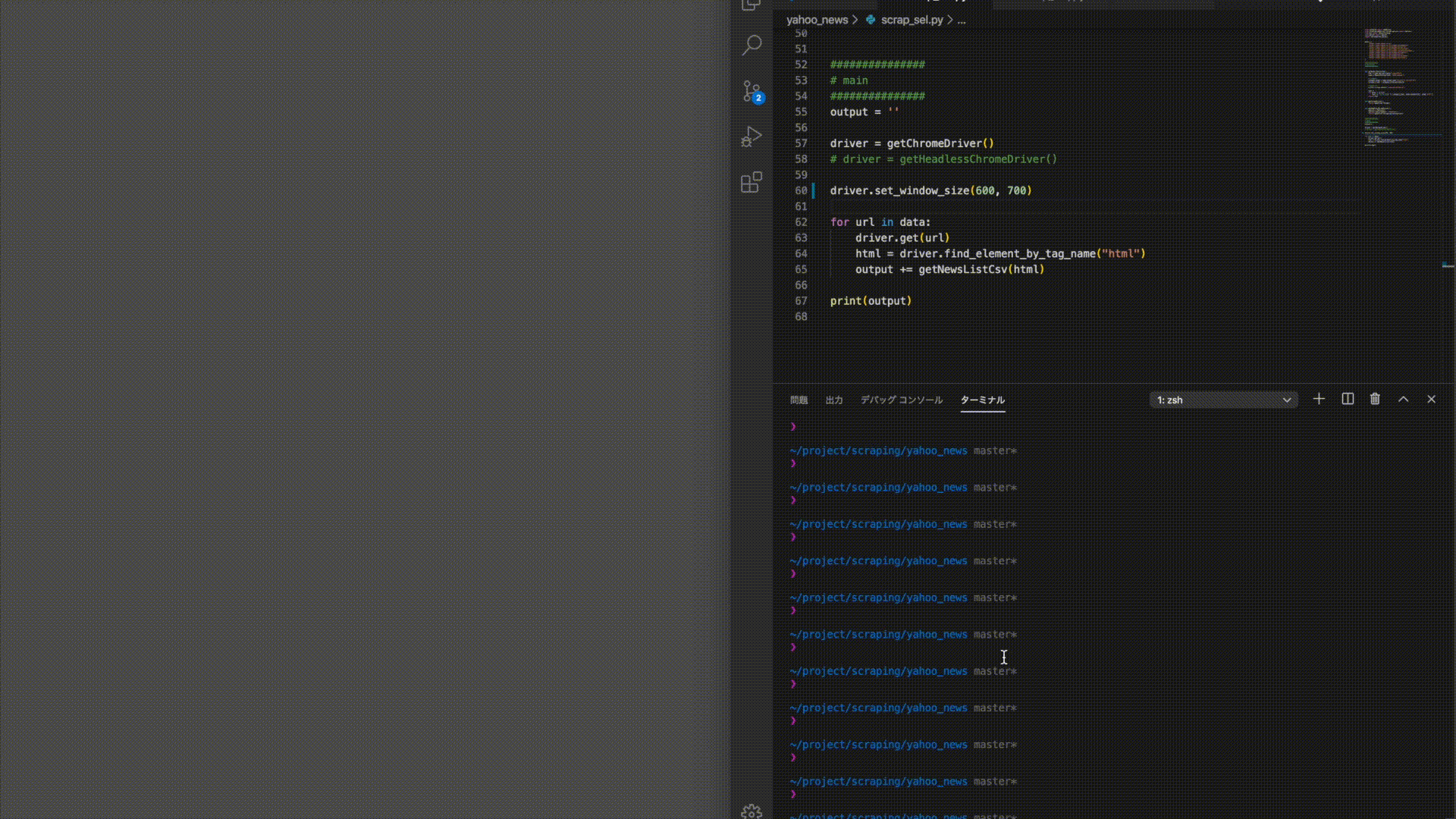This screenshot has height=819, width=1456.
Task: Close the terminal panel
Action: pos(1431,399)
